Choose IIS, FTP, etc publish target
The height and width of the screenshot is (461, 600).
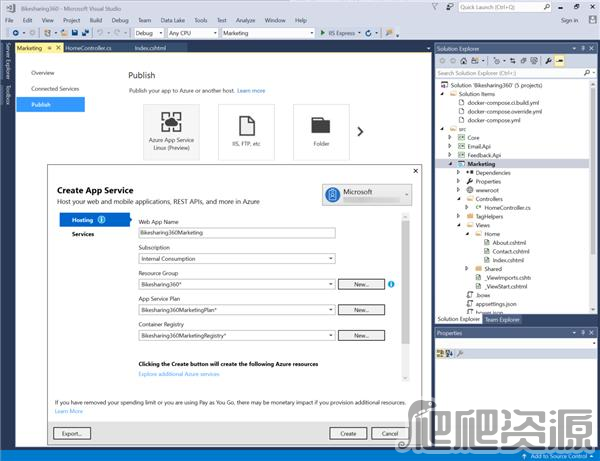[246, 132]
